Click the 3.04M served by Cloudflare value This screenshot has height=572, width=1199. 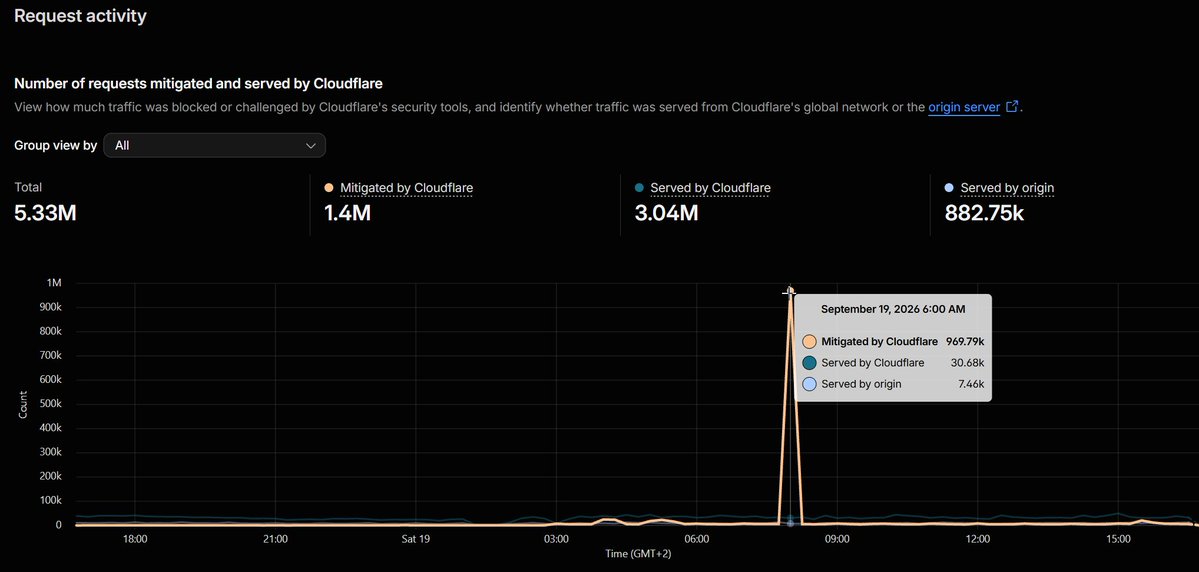[666, 213]
